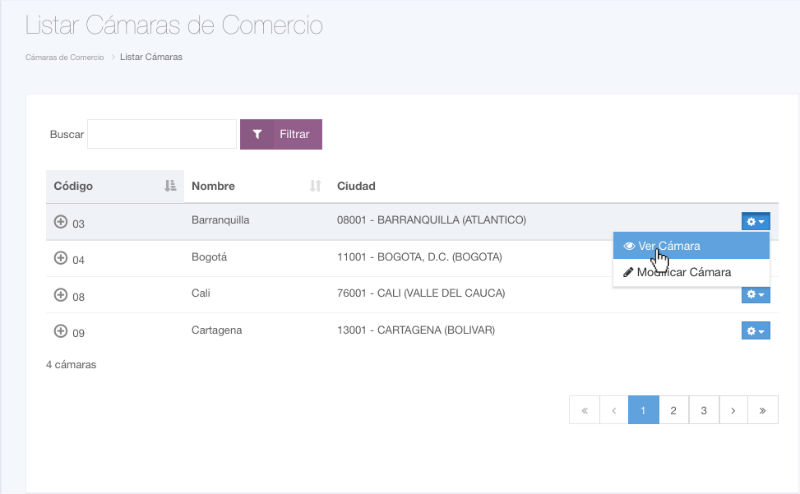800x494 pixels.
Task: Open gear actions dropdown for Cali
Action: click(x=755, y=294)
